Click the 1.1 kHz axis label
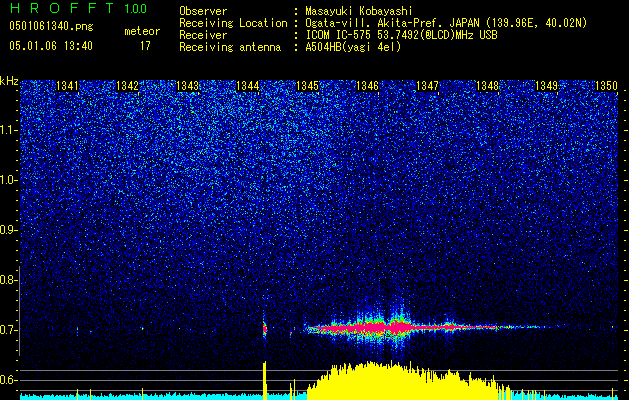This screenshot has height=400, width=629. [x=8, y=130]
